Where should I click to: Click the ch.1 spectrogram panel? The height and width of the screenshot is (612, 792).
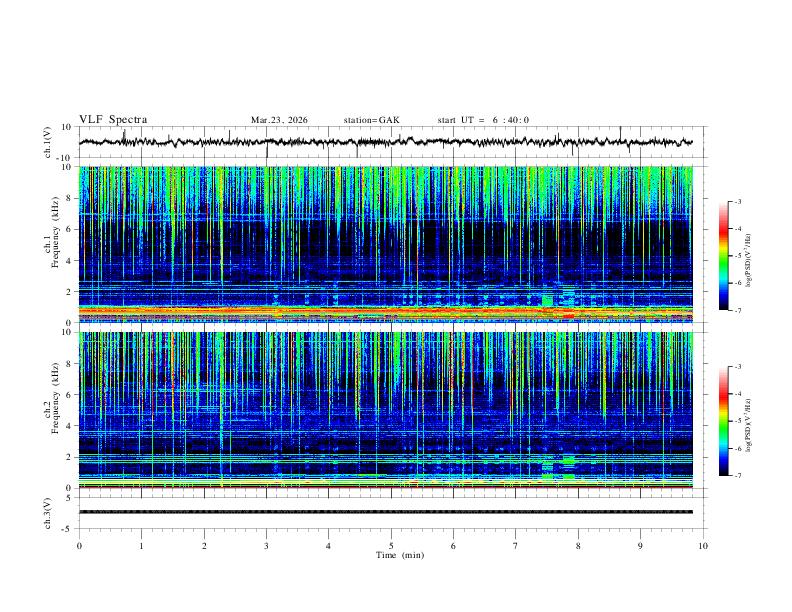[x=385, y=244]
